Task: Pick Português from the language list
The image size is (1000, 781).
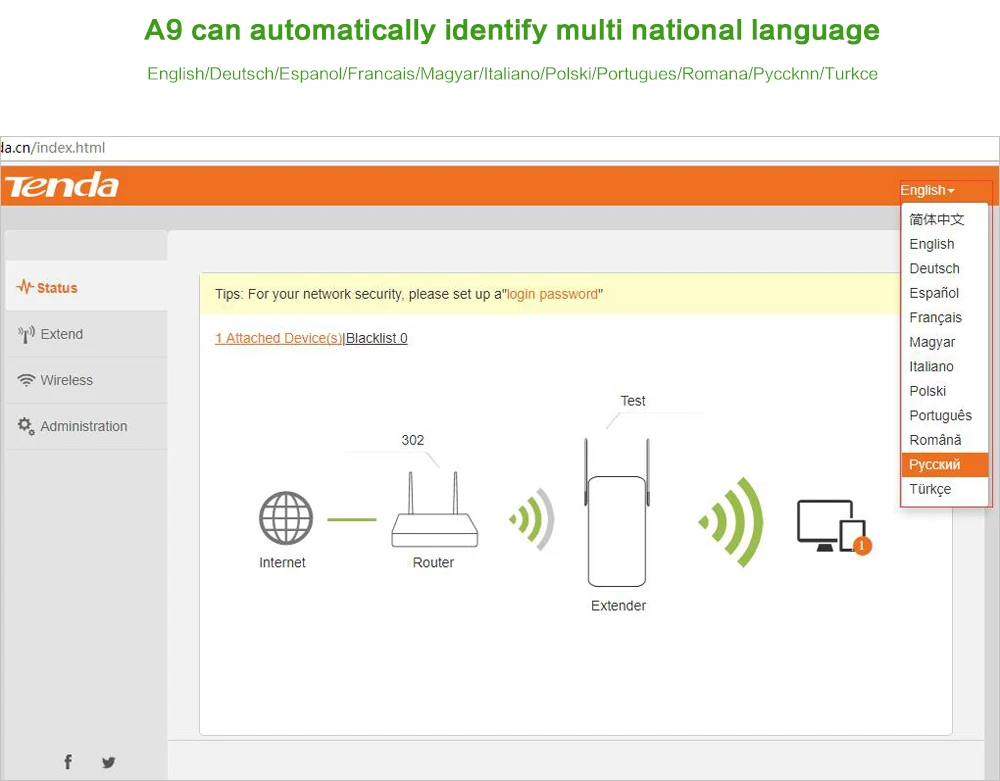Action: 945,415
